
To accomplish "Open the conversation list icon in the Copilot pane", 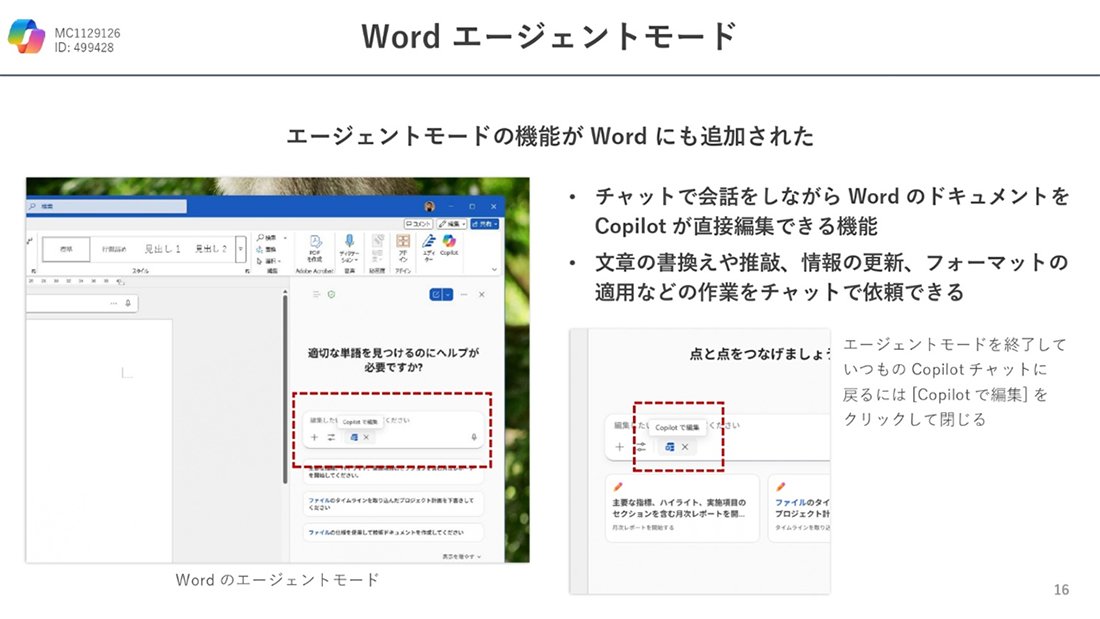I will tap(316, 295).
